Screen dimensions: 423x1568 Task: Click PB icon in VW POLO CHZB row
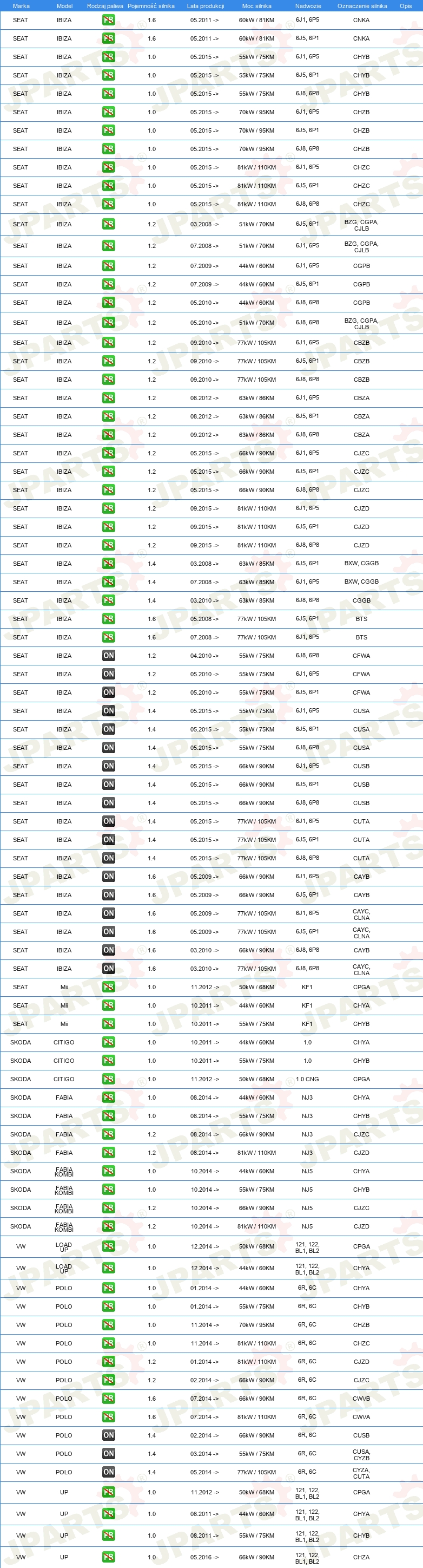(108, 1324)
